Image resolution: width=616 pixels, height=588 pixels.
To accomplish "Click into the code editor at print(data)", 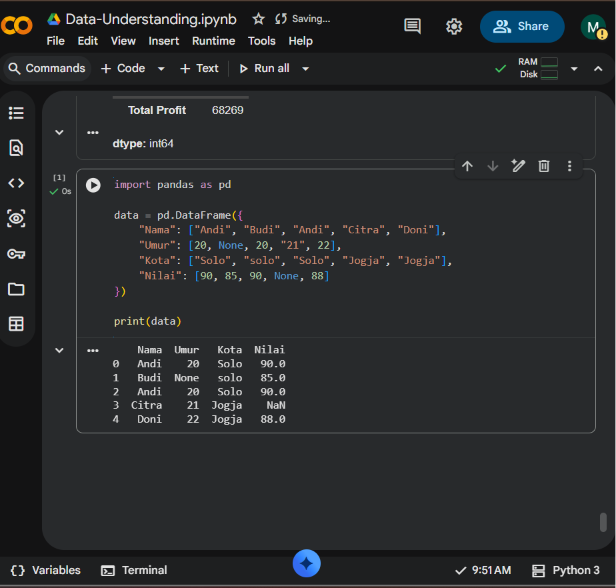I will pos(147,322).
